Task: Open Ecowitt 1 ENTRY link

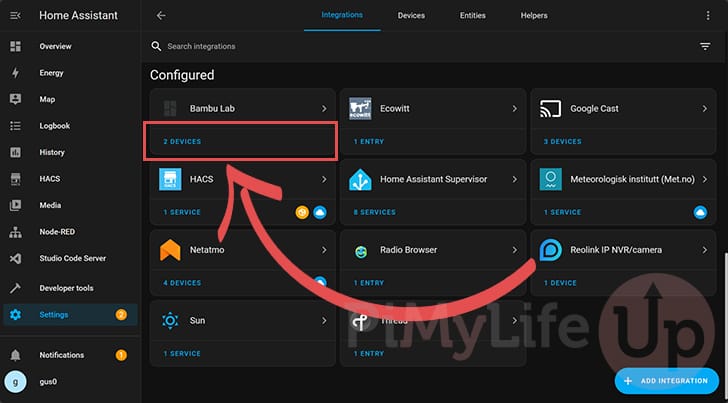Action: 369,142
